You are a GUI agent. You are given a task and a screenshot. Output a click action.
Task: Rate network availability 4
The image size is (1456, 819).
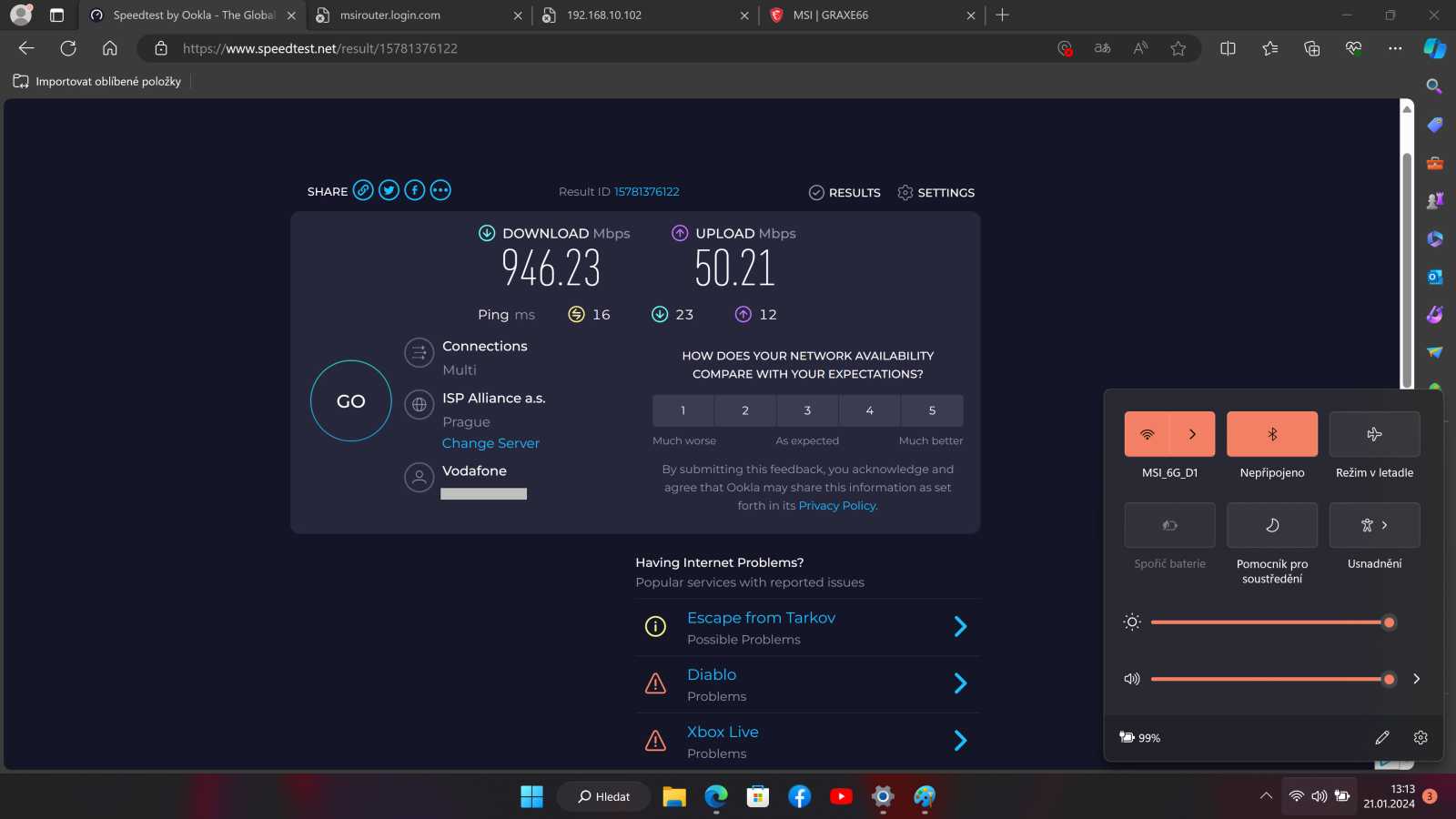click(869, 410)
